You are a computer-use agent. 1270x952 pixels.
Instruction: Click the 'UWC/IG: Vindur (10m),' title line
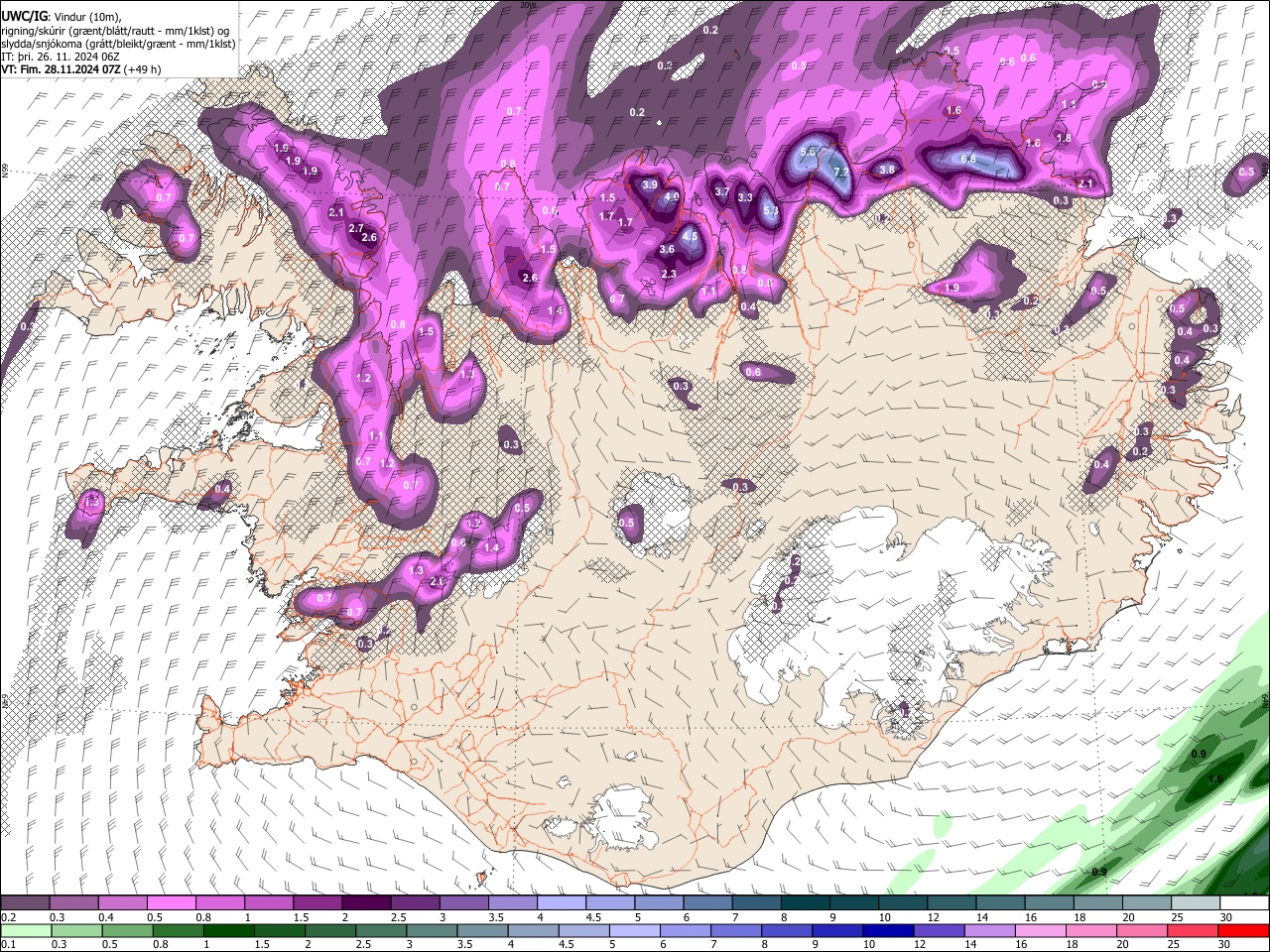(62, 17)
